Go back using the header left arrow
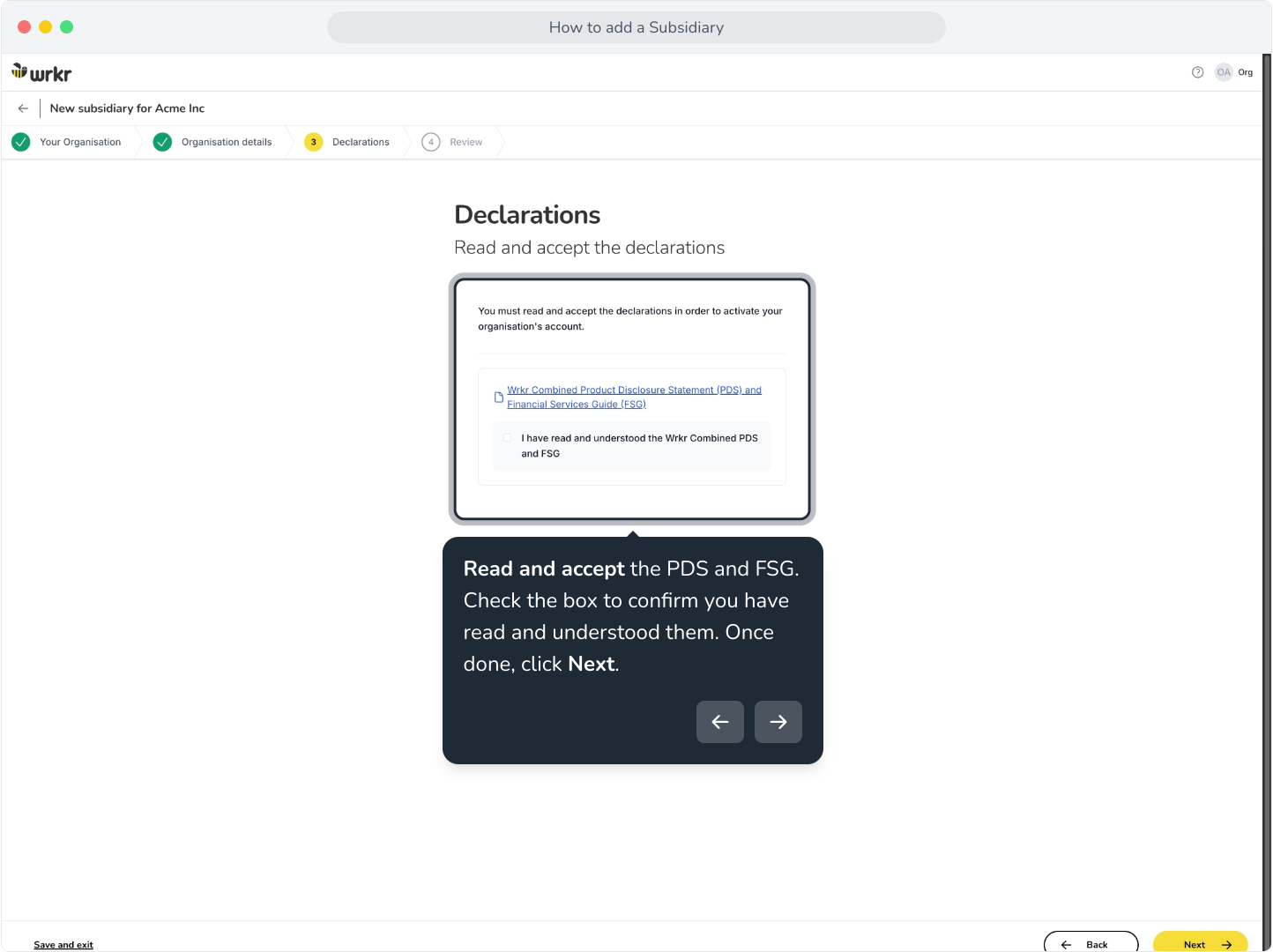 [23, 108]
